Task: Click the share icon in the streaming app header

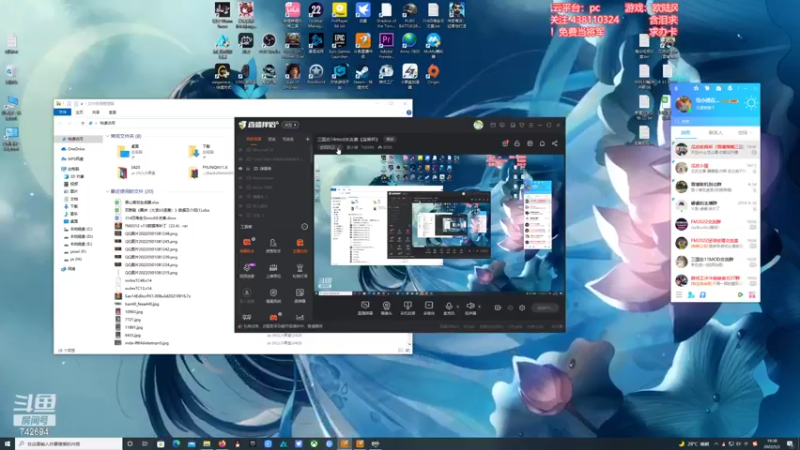Action: coord(555,143)
